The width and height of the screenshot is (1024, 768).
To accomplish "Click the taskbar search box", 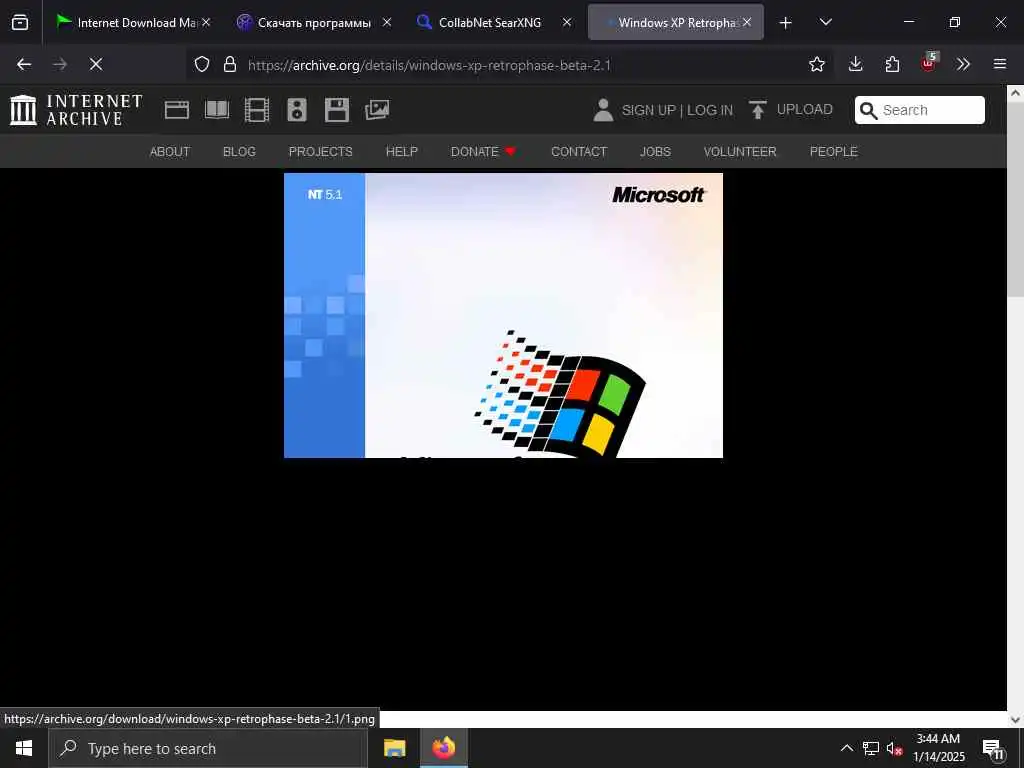I will (x=208, y=748).
